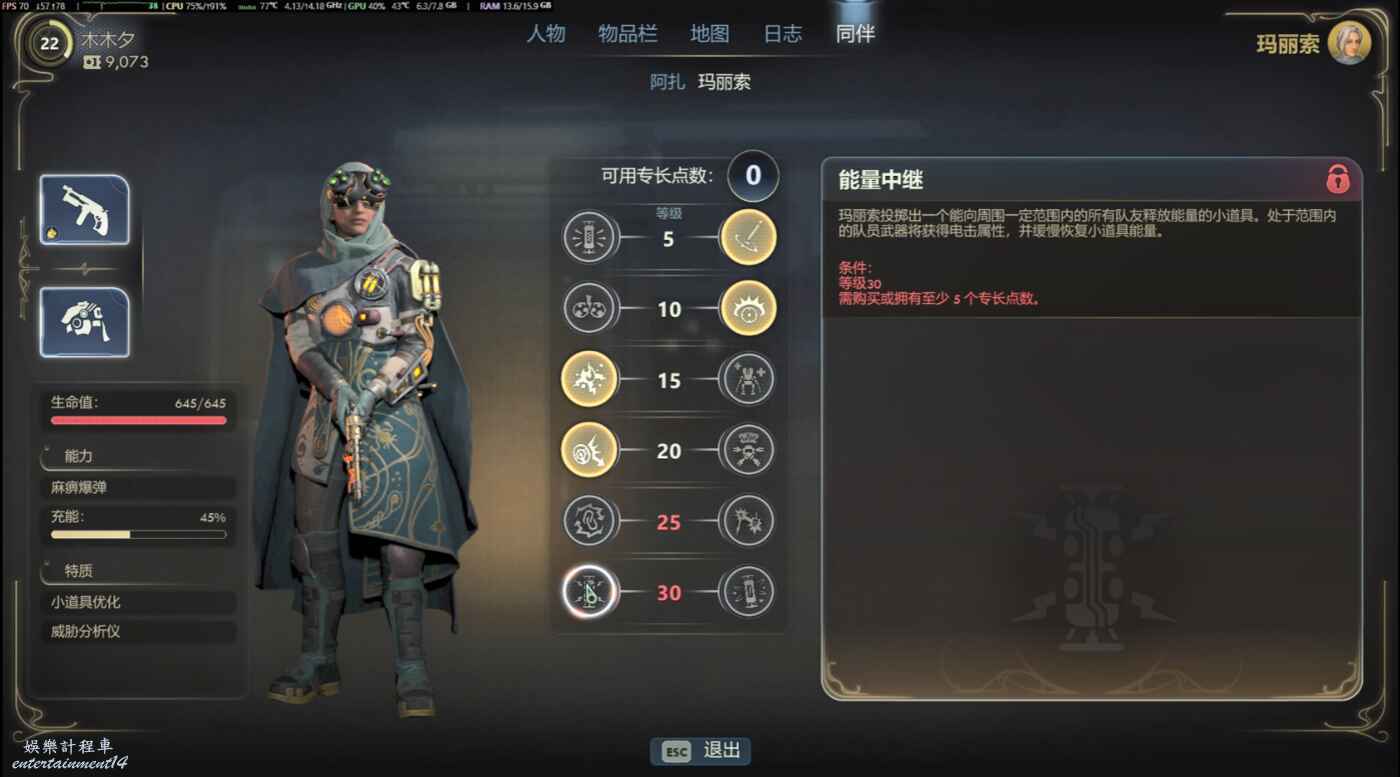Screen dimensions: 1400x777
Task: Click the level 10 left perk icon
Action: pyautogui.click(x=590, y=309)
